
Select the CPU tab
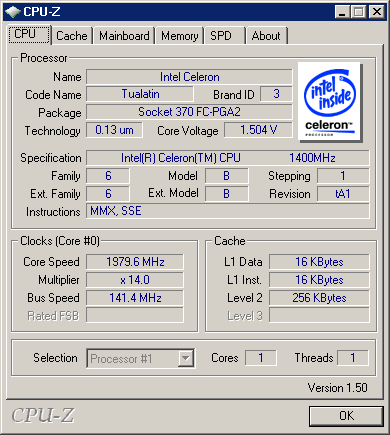(29, 34)
